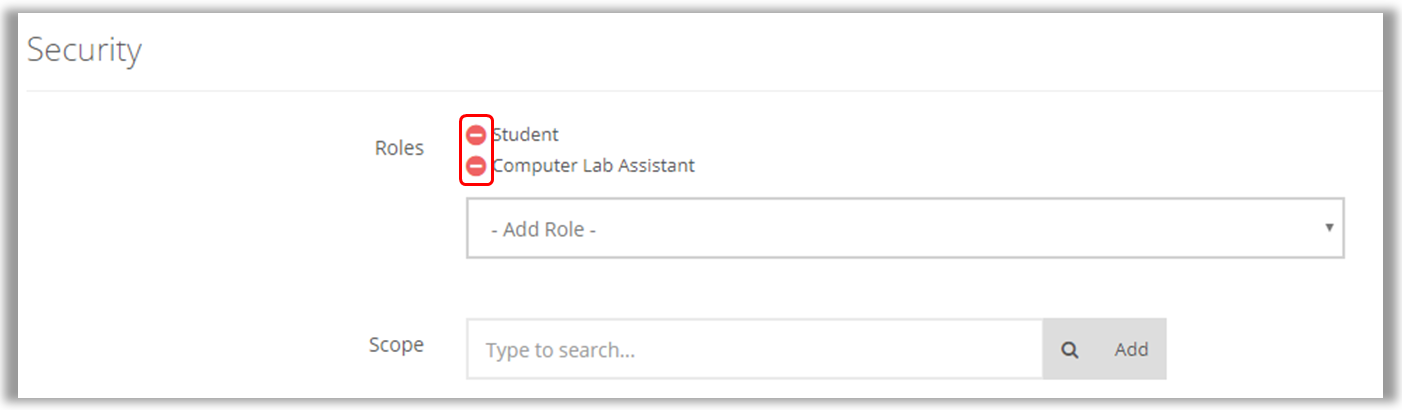Click the Roles field label

click(399, 148)
